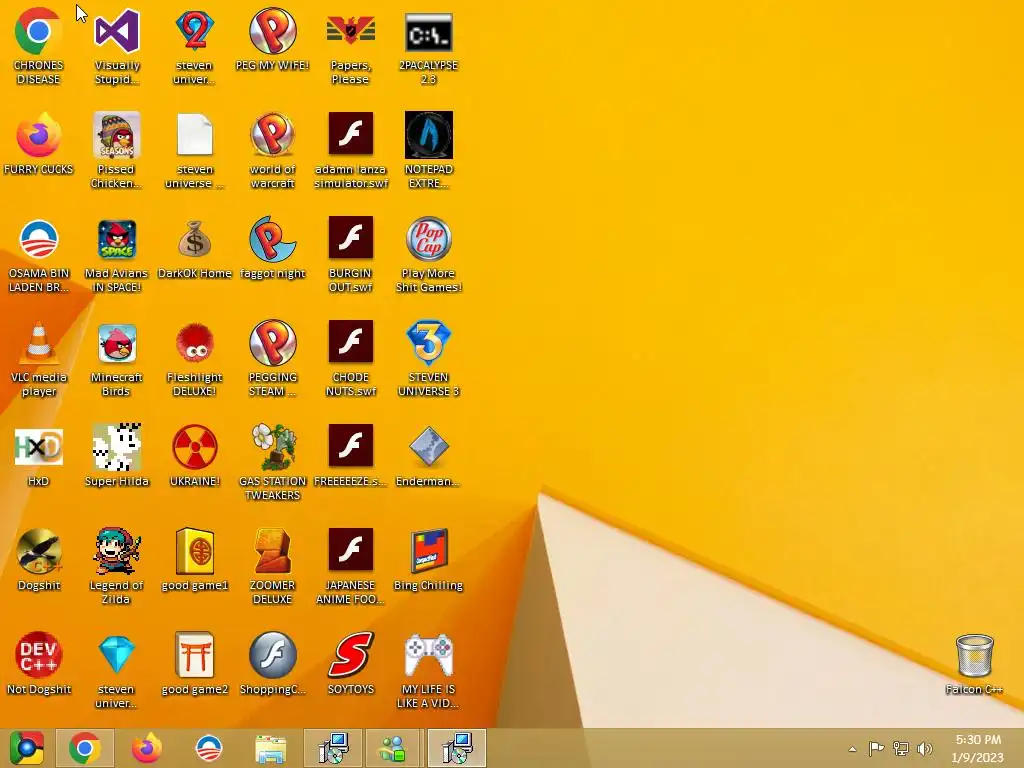Open the SOYTOYS desktop icon

[x=351, y=664]
